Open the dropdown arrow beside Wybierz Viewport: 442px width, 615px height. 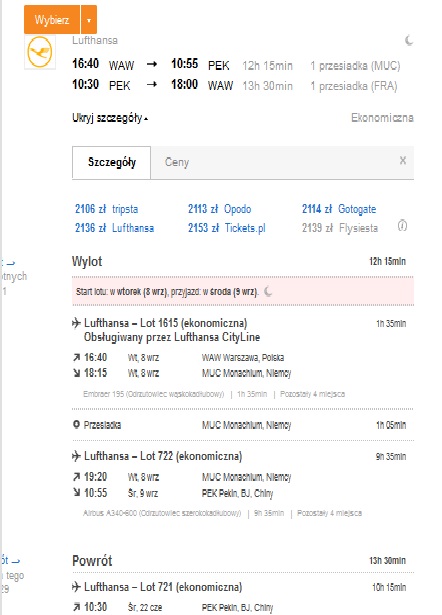point(89,20)
